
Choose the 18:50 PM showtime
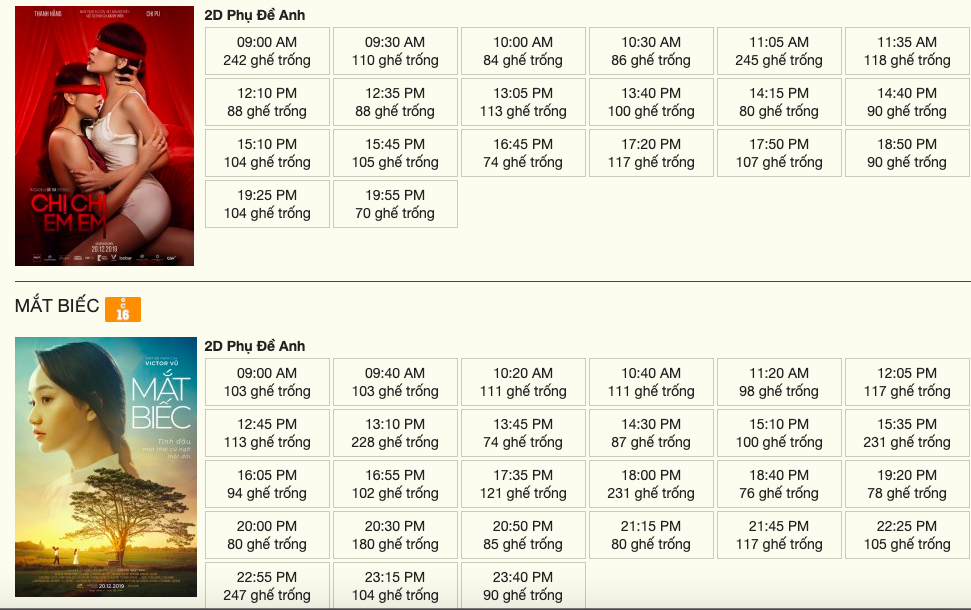click(x=907, y=153)
